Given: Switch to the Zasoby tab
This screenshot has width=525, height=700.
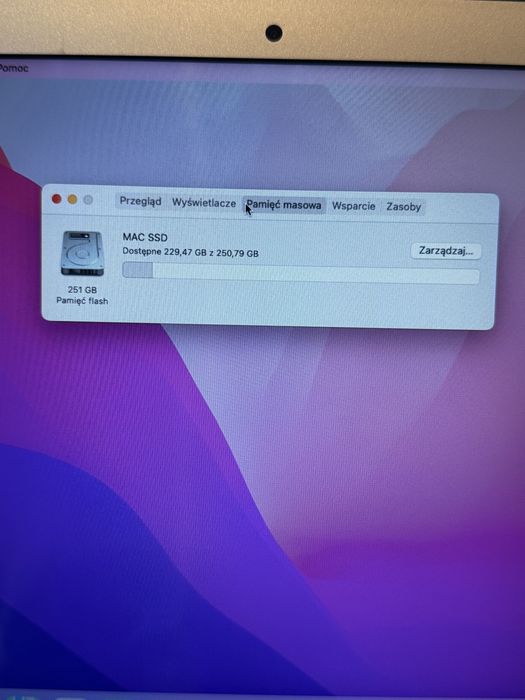Looking at the screenshot, I should click(x=404, y=207).
